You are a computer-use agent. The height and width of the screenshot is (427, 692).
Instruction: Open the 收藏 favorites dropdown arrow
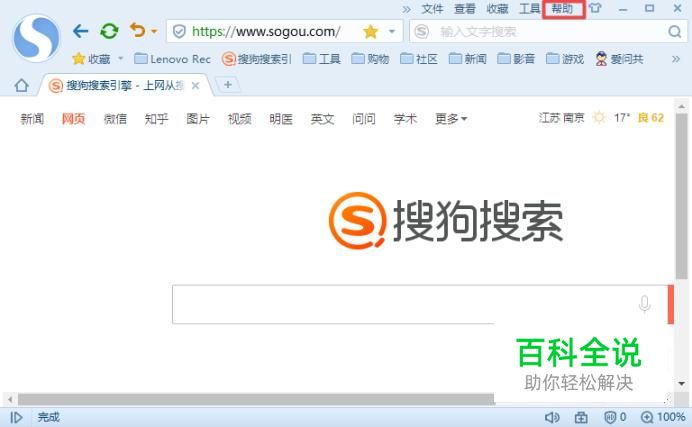click(x=120, y=58)
